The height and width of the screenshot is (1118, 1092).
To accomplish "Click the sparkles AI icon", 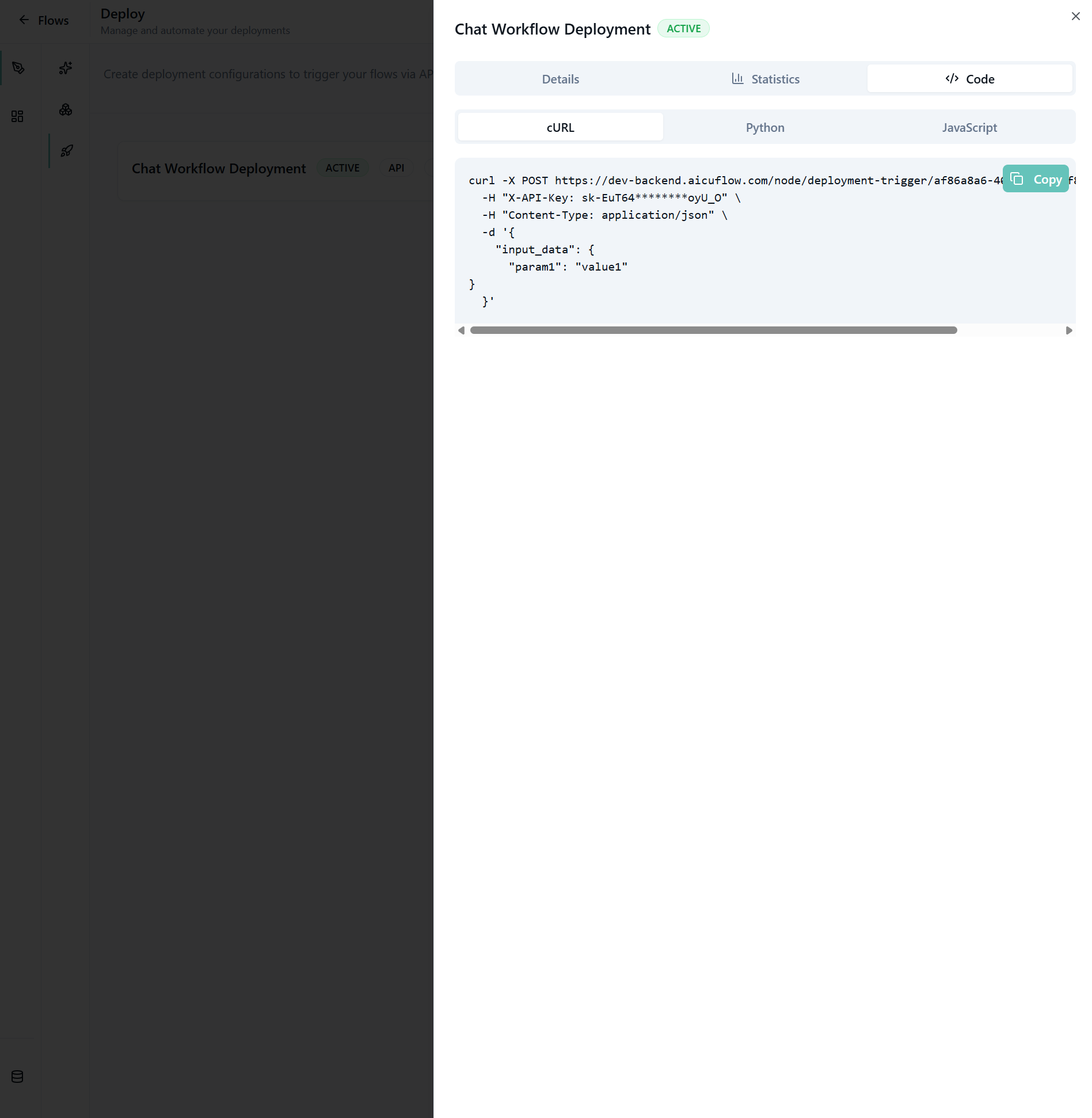I will coord(66,68).
